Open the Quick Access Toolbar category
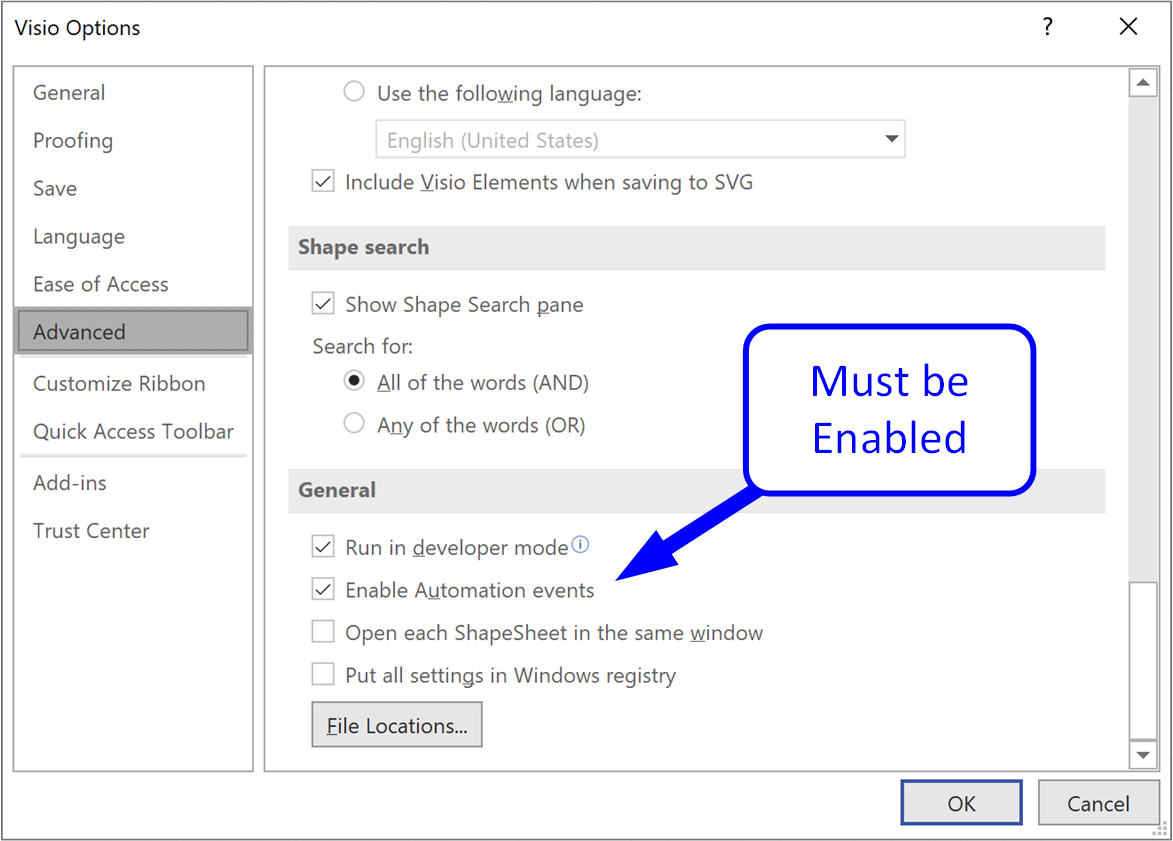 click(133, 432)
